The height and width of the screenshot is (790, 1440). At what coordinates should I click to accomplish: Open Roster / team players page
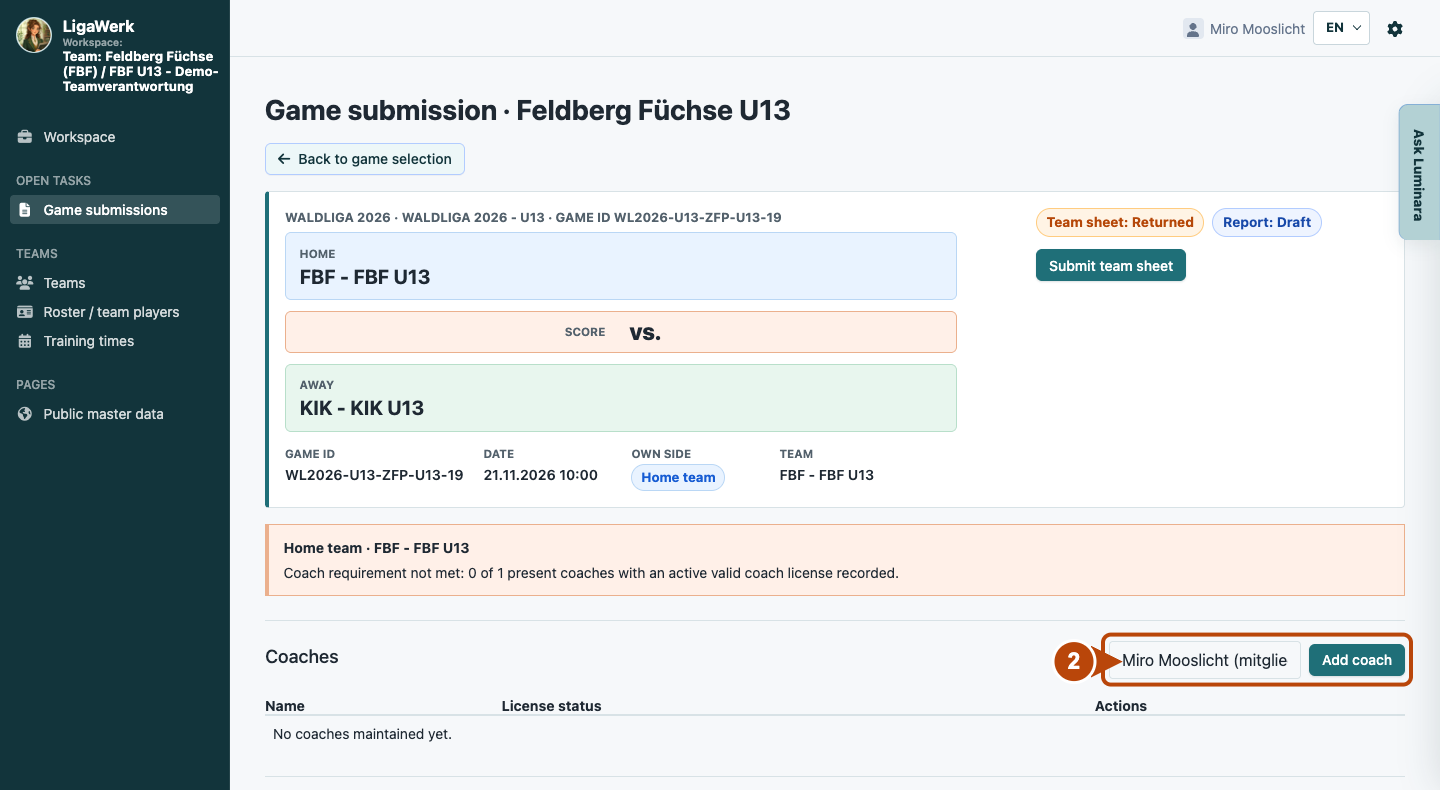pyautogui.click(x=115, y=312)
